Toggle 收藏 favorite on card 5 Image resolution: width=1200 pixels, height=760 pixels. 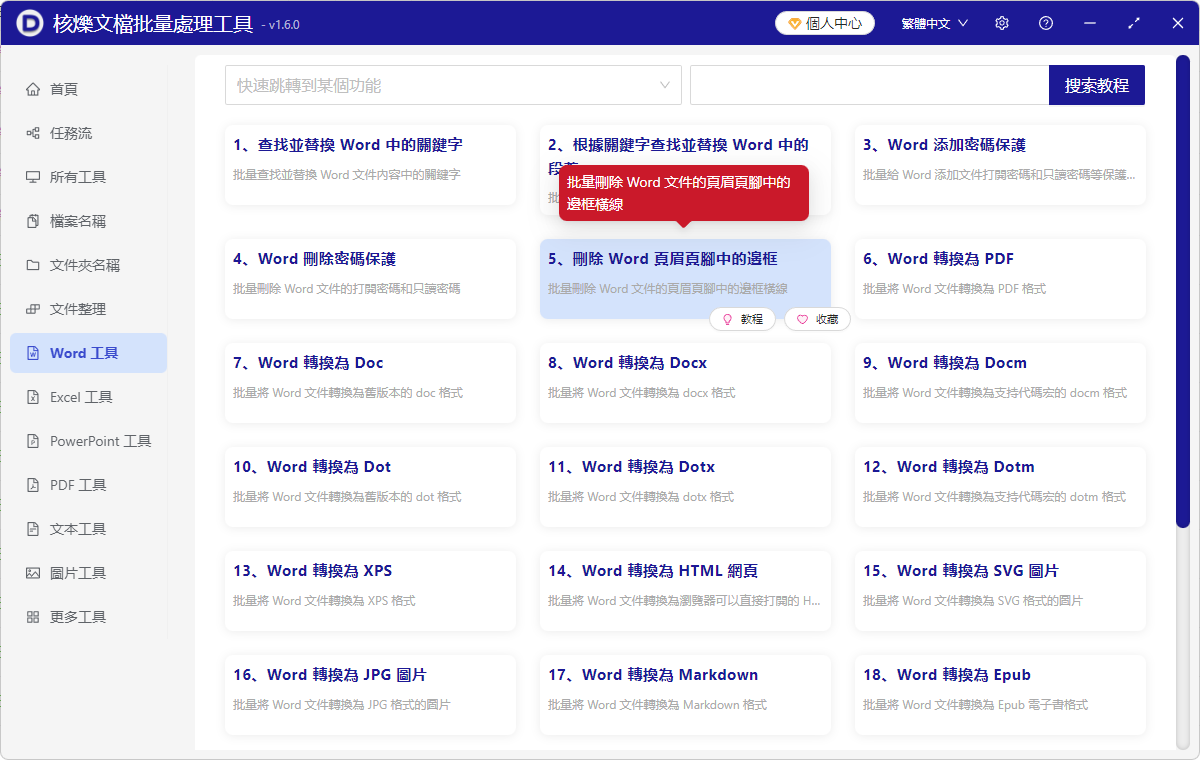817,318
